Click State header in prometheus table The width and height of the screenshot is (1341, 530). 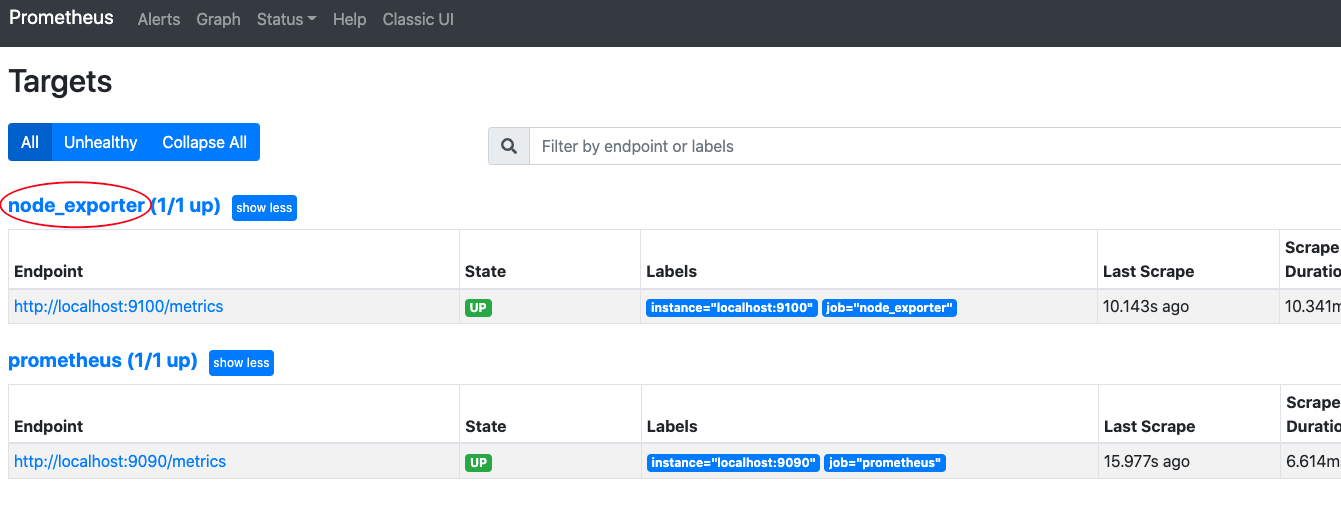(x=486, y=426)
